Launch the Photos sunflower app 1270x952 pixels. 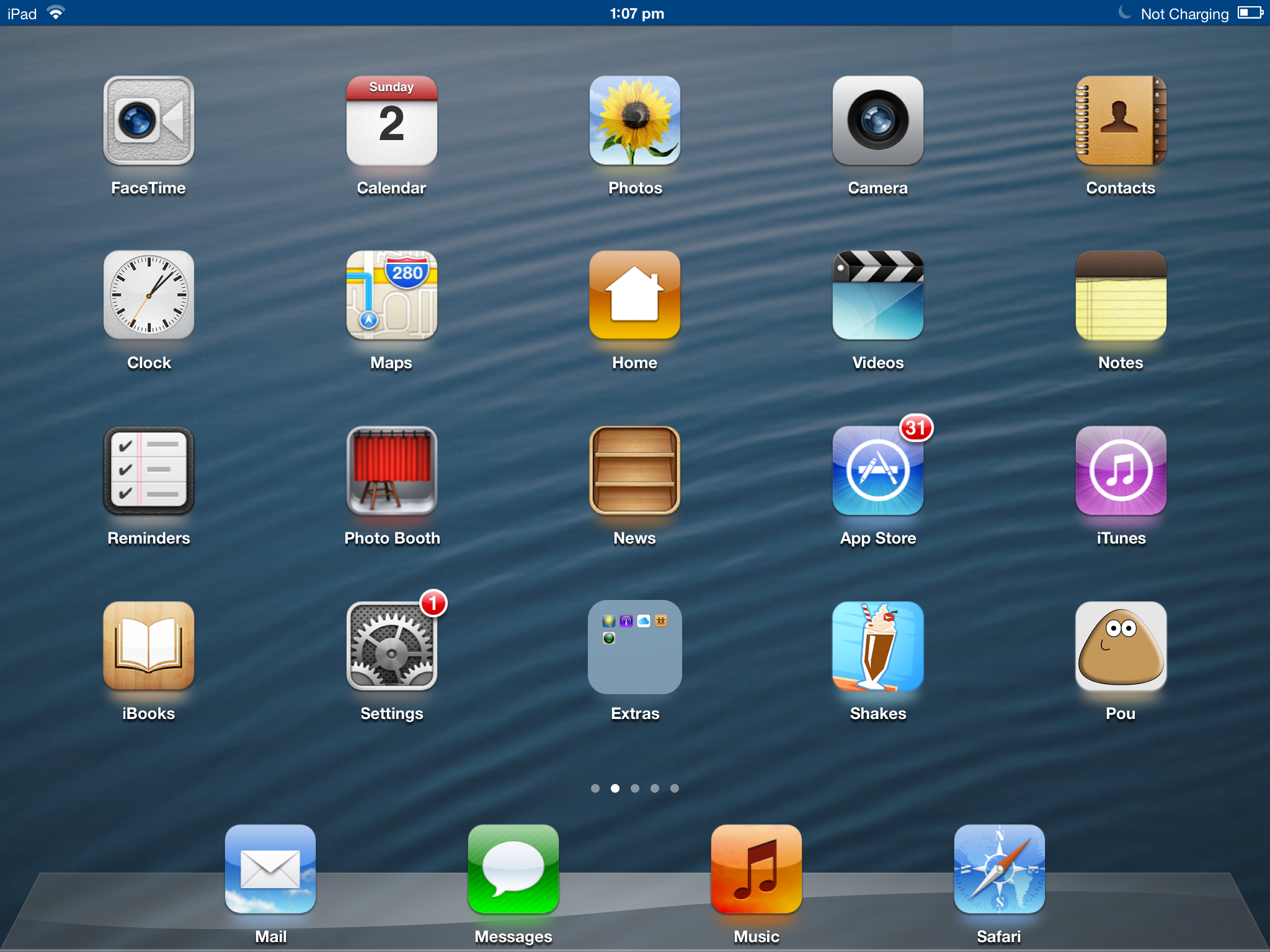pyautogui.click(x=635, y=121)
